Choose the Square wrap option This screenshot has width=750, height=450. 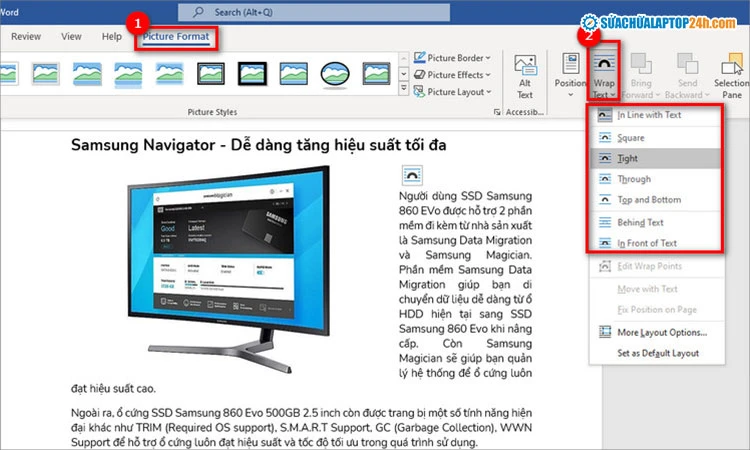tap(655, 138)
